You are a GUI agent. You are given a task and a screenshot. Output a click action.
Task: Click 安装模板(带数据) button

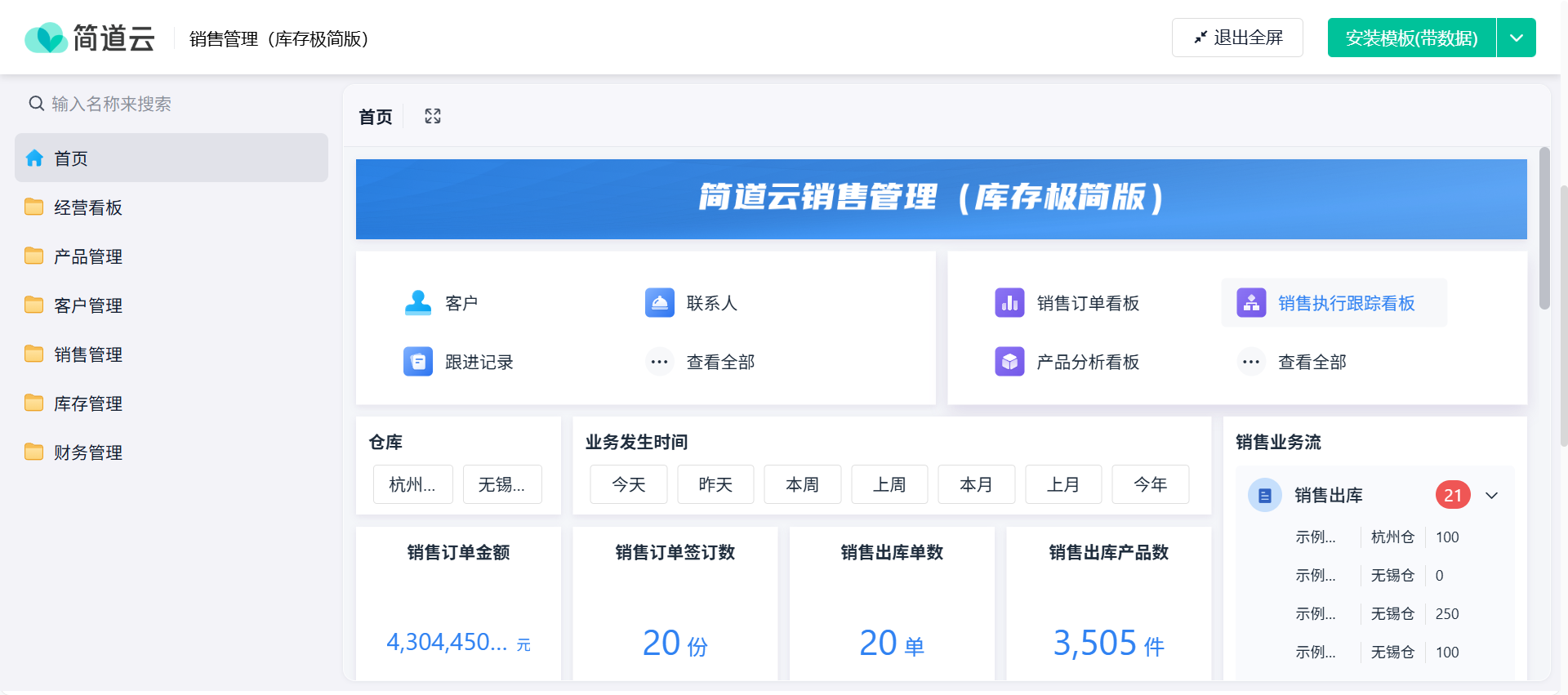(1412, 38)
